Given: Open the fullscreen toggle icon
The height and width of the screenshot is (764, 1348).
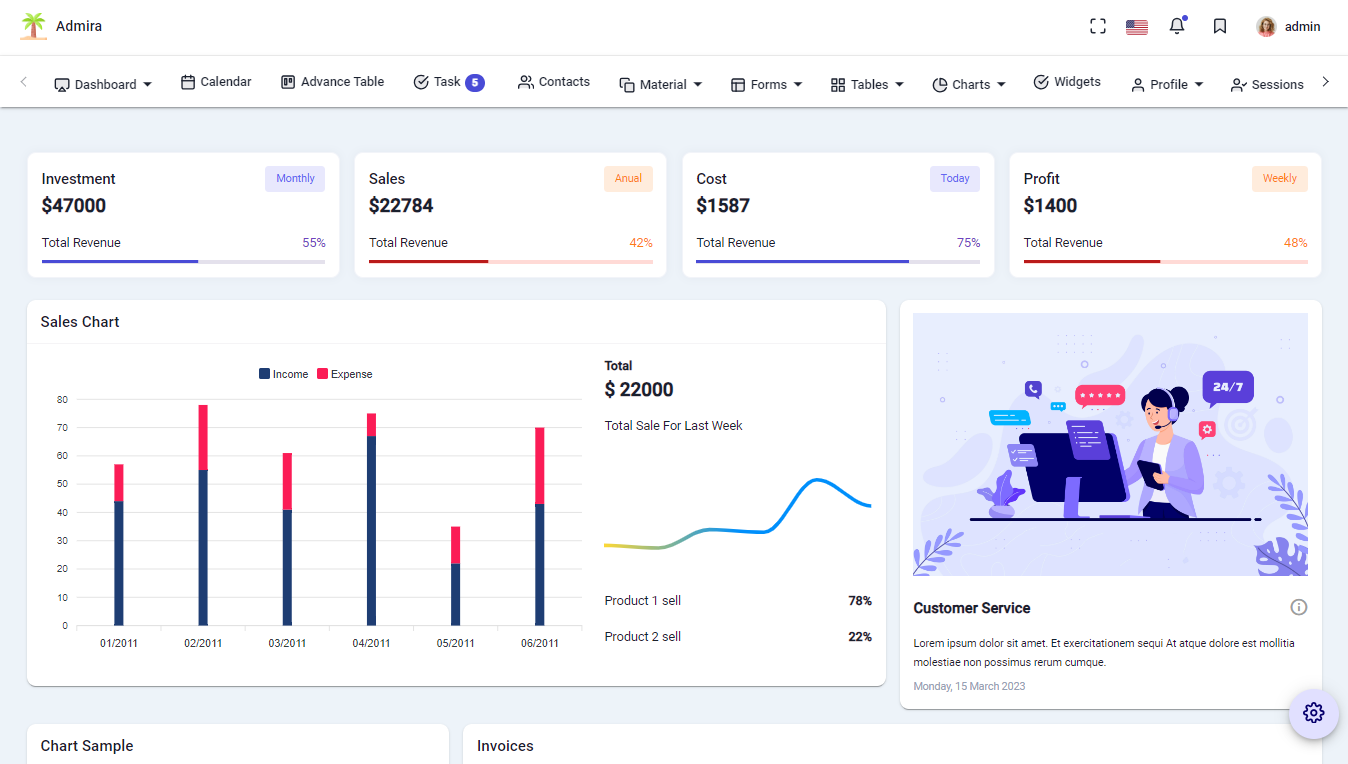Looking at the screenshot, I should 1097,25.
